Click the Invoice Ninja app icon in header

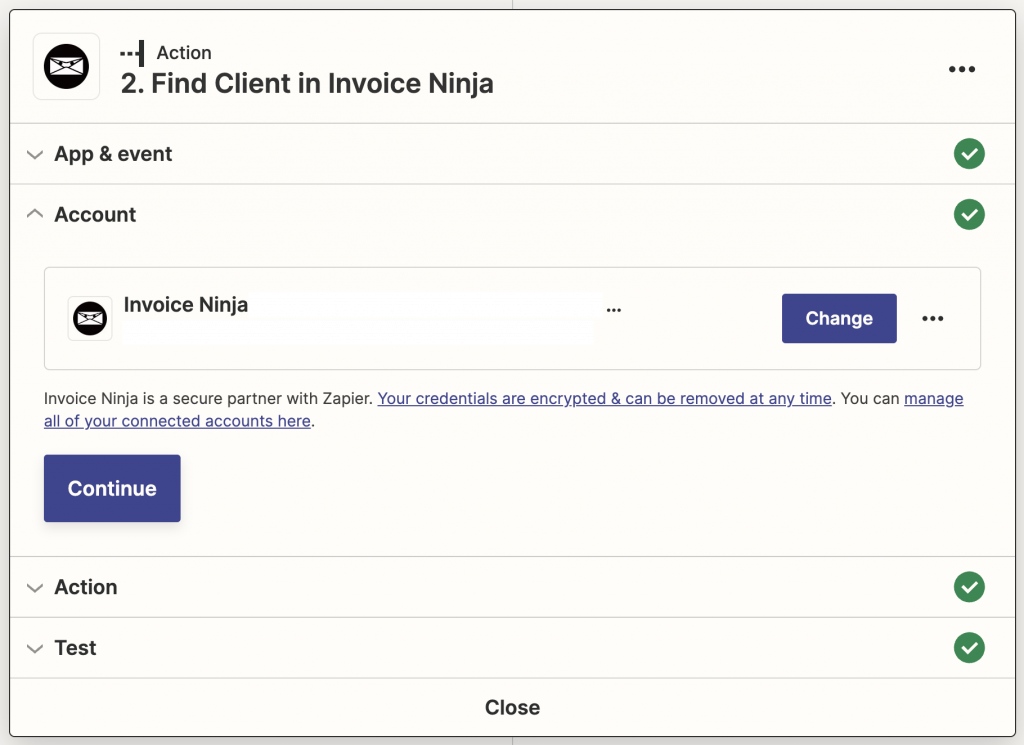[x=66, y=67]
